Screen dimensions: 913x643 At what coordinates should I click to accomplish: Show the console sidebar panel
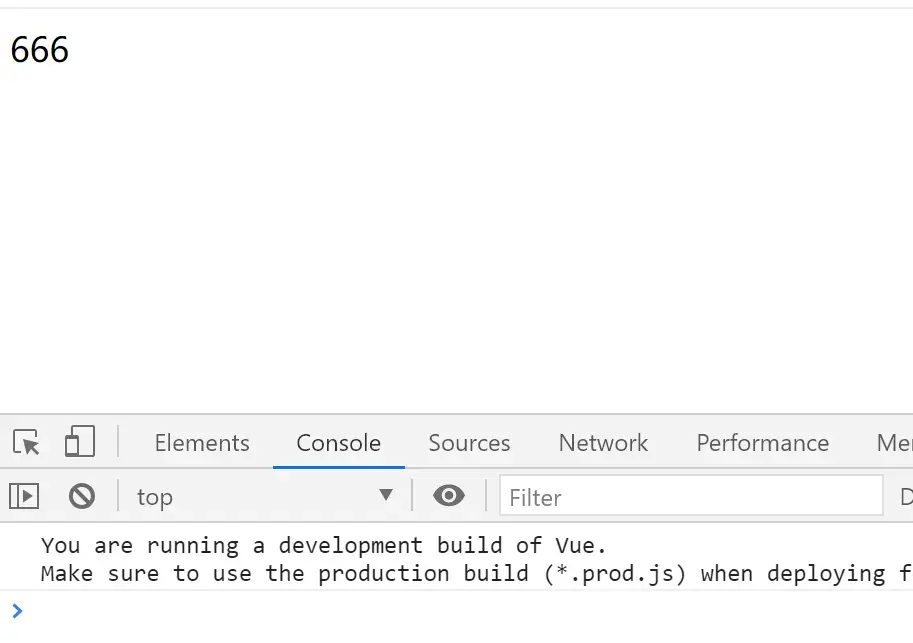[x=24, y=496]
